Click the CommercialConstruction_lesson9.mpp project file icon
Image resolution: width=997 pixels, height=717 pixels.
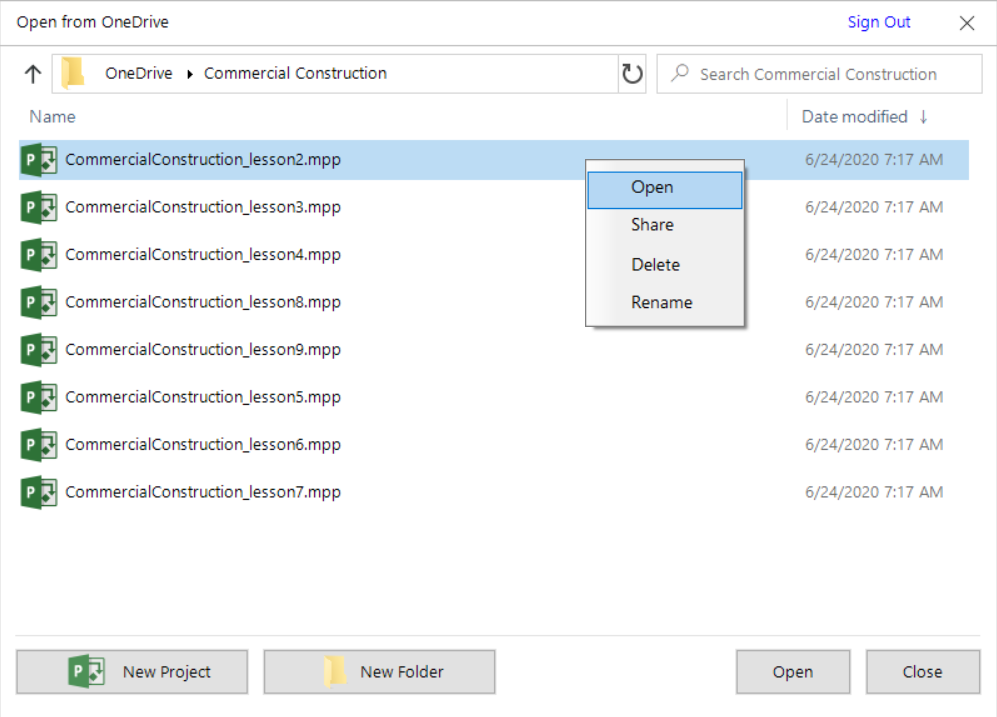pyautogui.click(x=39, y=350)
